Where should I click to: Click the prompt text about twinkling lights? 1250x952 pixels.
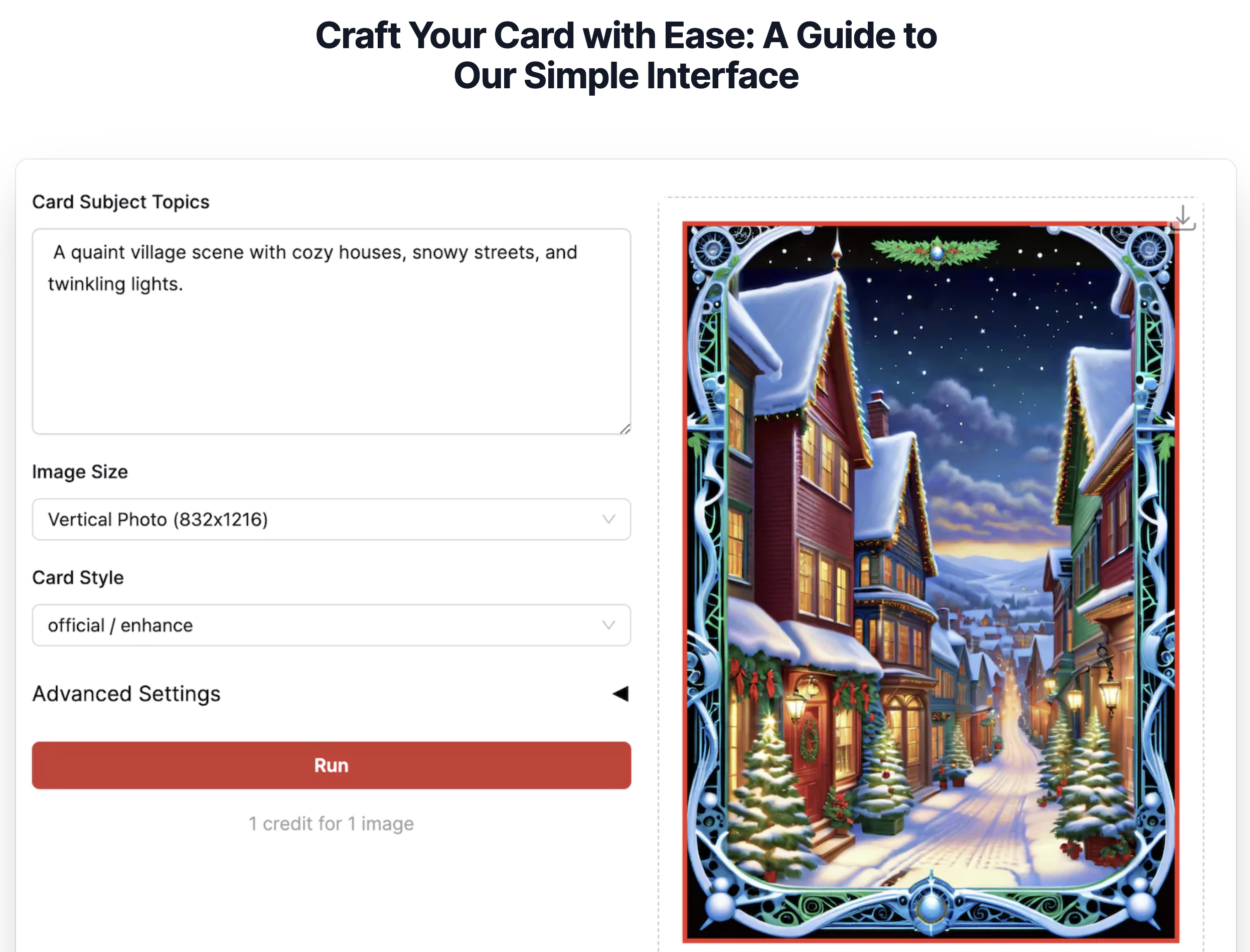pos(313,267)
